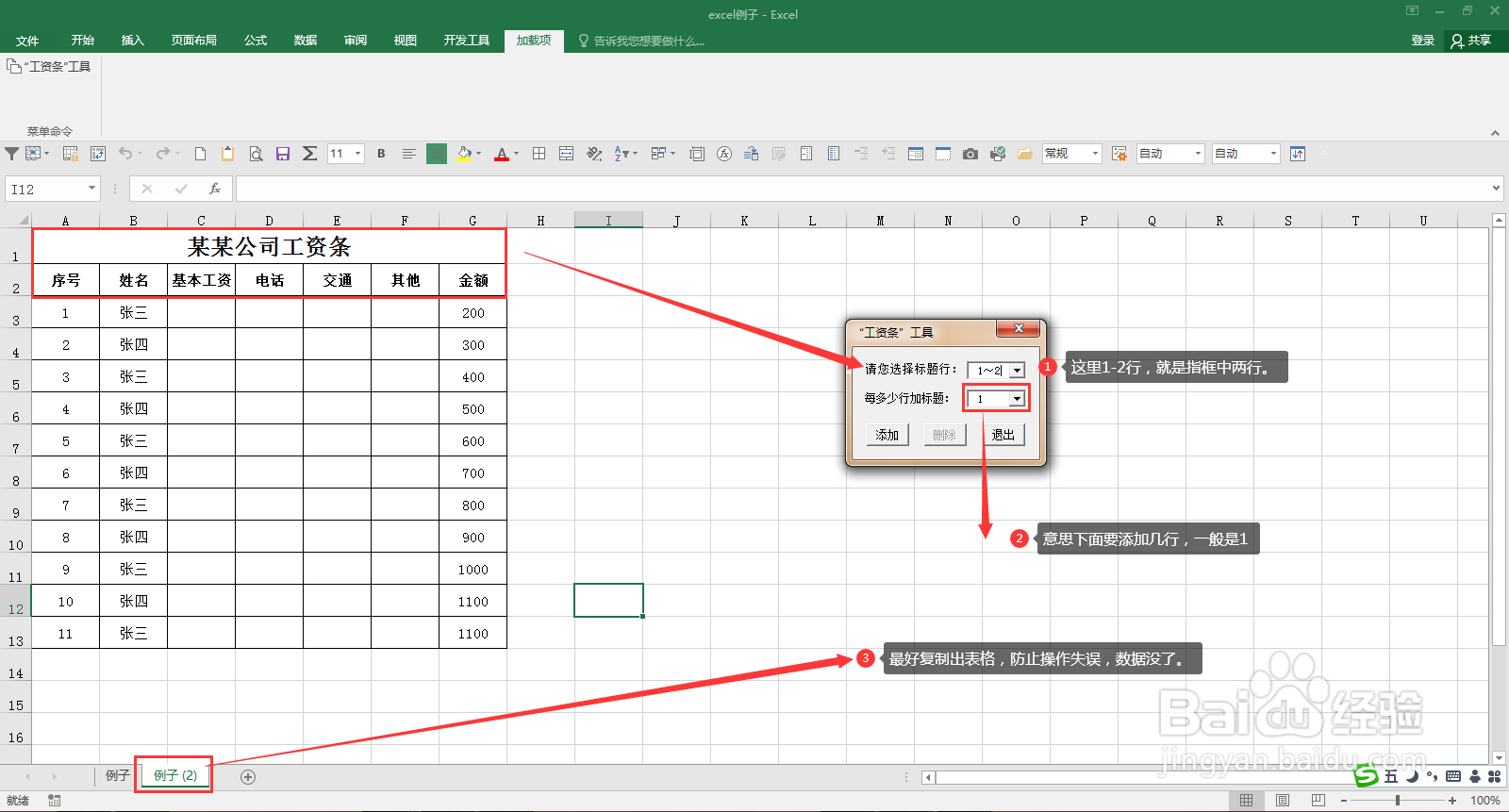The height and width of the screenshot is (812, 1509).
Task: Click the insert function fx in formula bar
Action: (215, 189)
